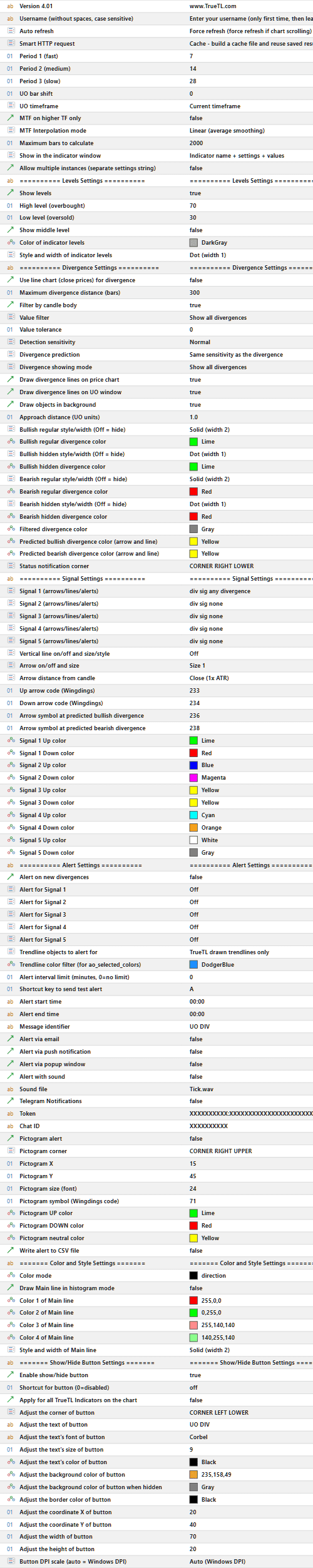Select the 'Version 4.01' row label
Viewport: 313px width, 1568px height.
pos(36,6)
